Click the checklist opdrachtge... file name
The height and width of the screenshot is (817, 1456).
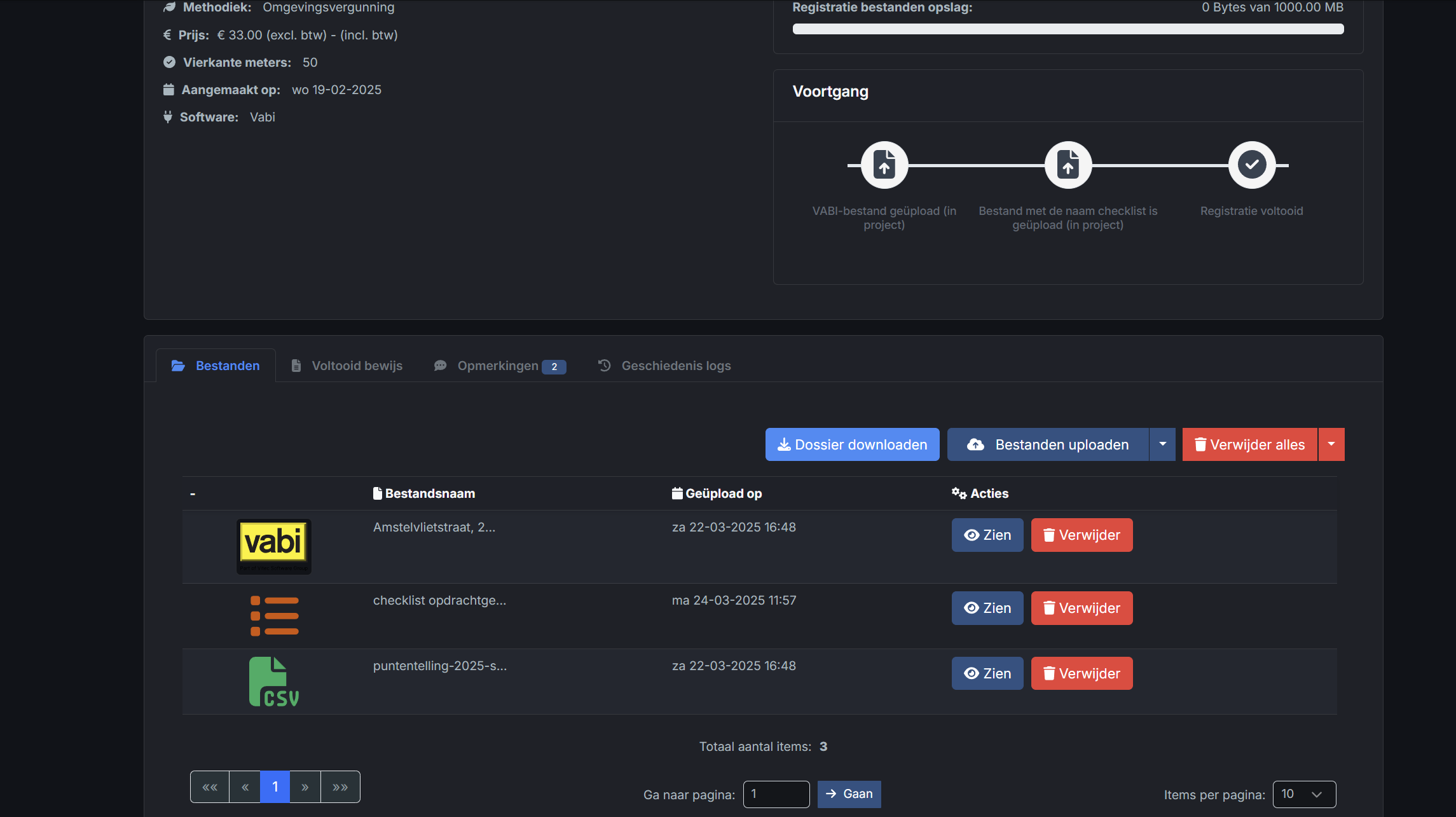(x=440, y=600)
